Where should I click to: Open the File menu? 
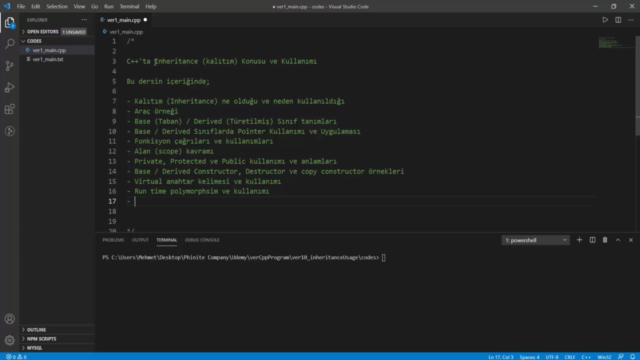(21, 7)
